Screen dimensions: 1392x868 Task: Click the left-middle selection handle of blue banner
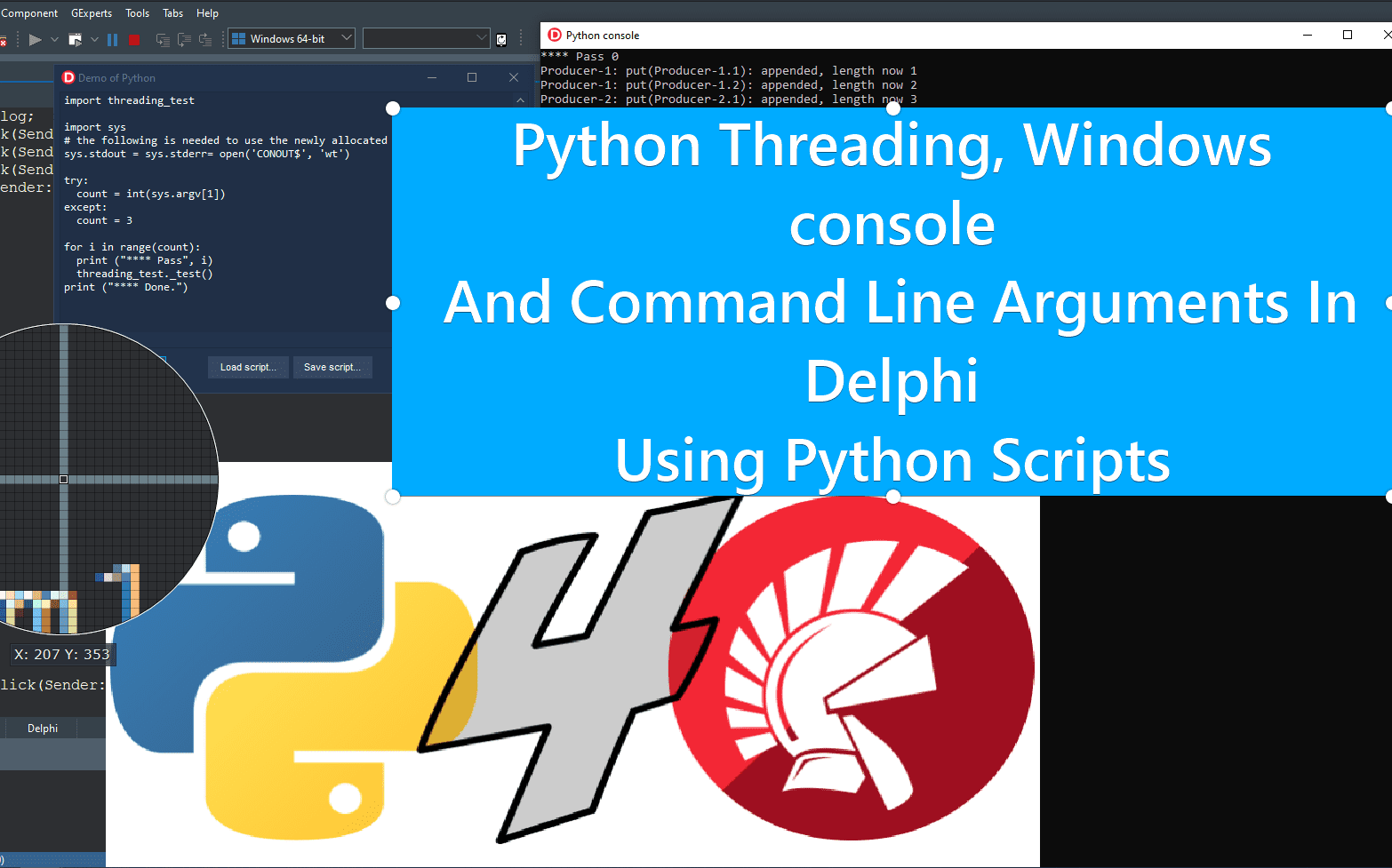tap(393, 303)
